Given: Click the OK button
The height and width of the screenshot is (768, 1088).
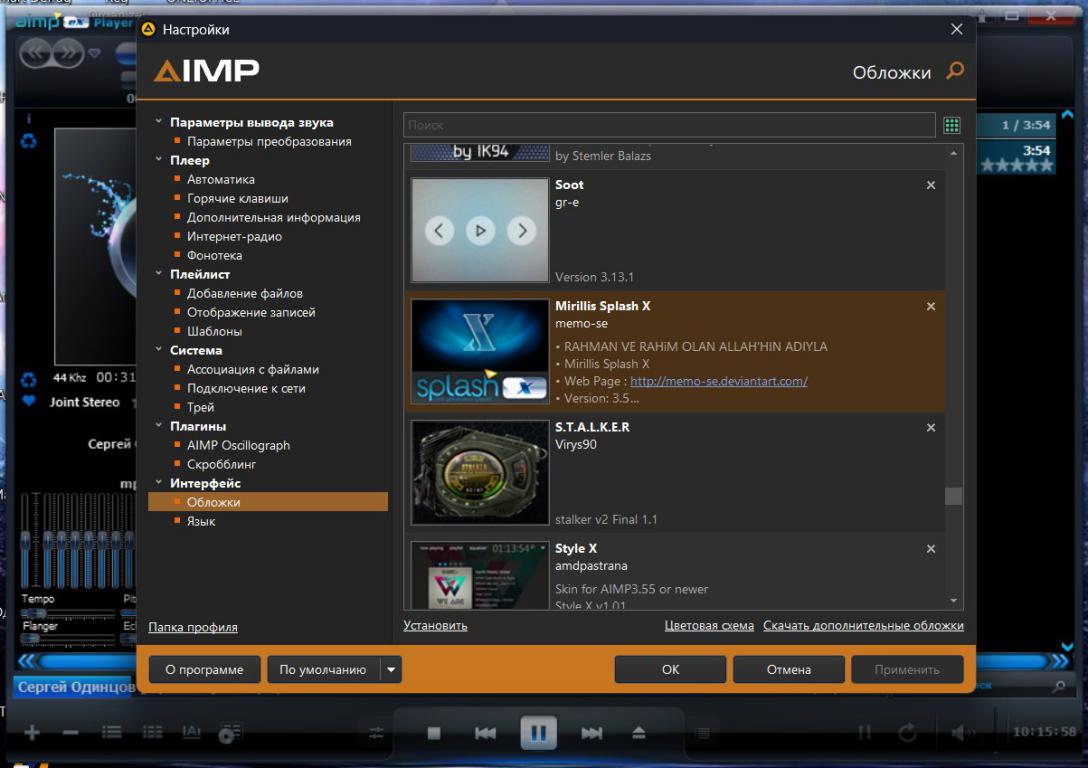Looking at the screenshot, I should point(670,670).
